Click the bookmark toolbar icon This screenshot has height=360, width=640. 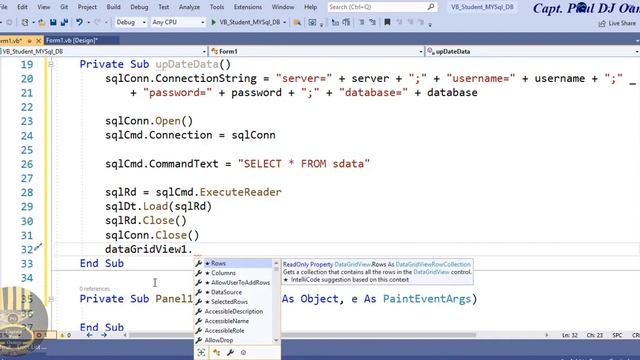click(387, 22)
